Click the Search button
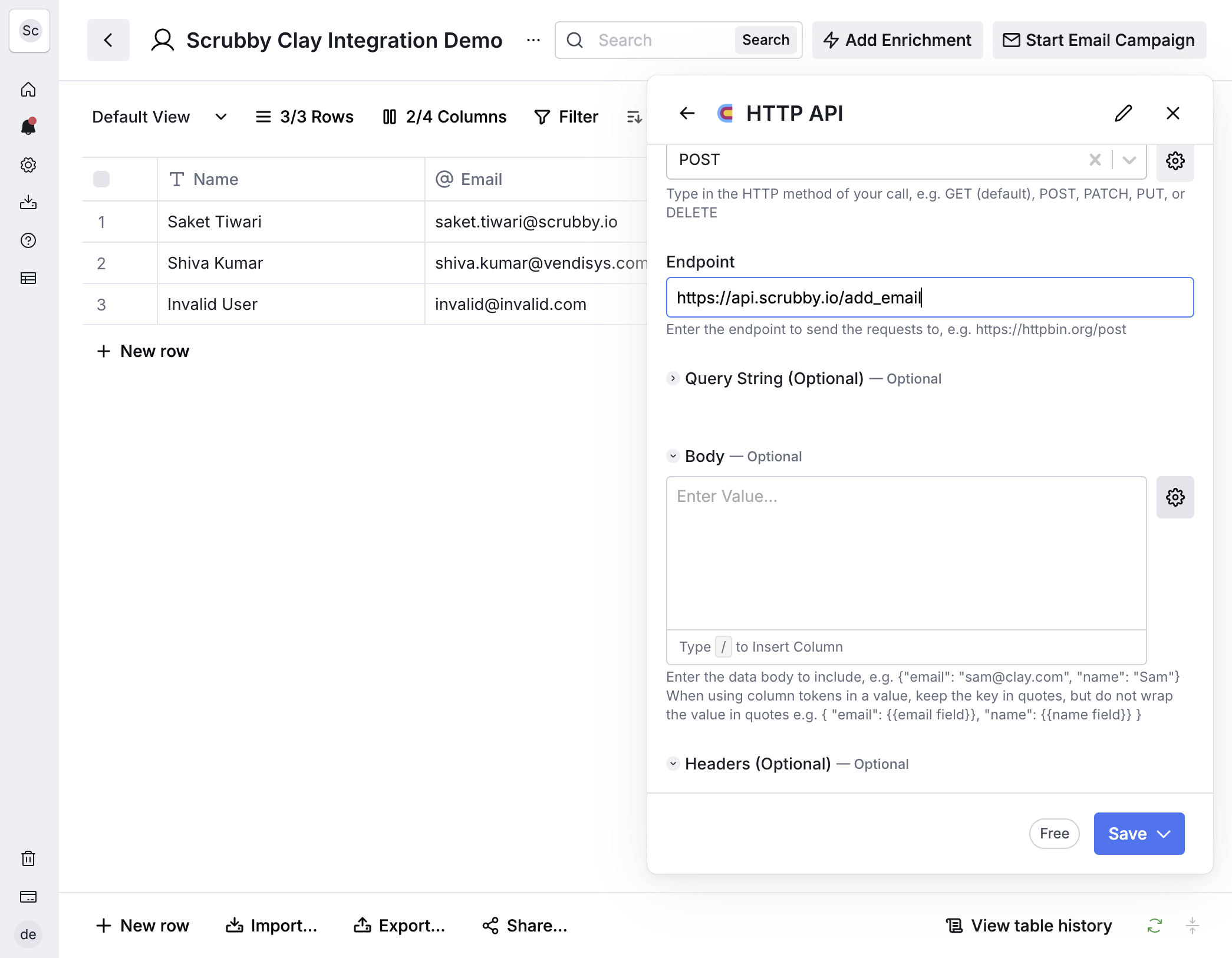 click(x=766, y=40)
